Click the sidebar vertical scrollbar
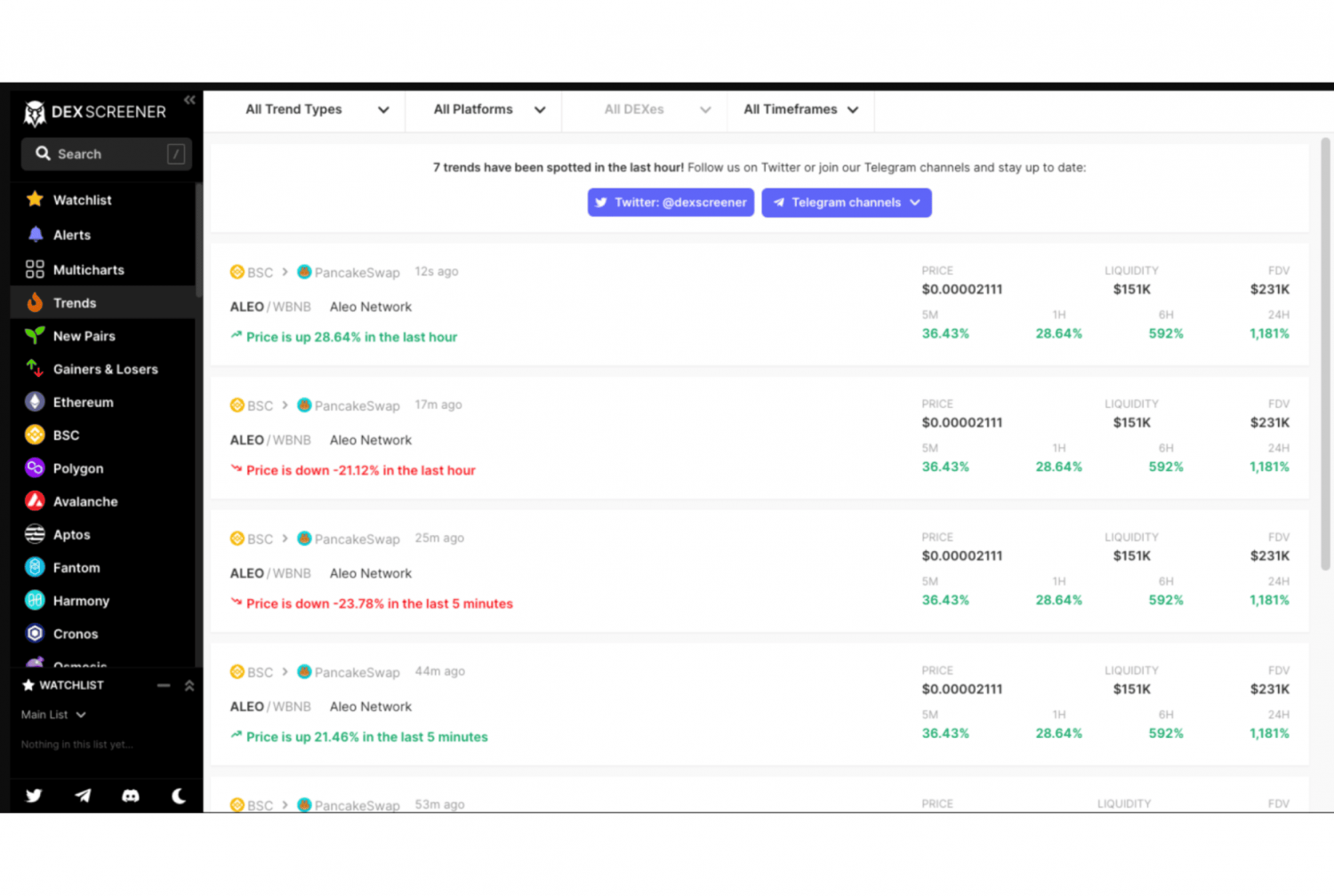 coord(199,240)
